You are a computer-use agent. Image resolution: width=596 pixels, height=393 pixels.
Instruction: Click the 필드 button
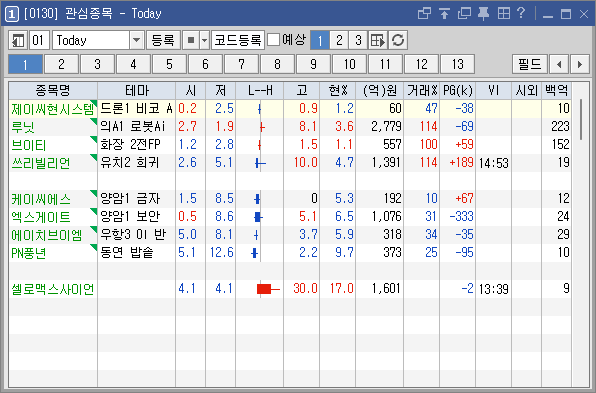[x=530, y=64]
